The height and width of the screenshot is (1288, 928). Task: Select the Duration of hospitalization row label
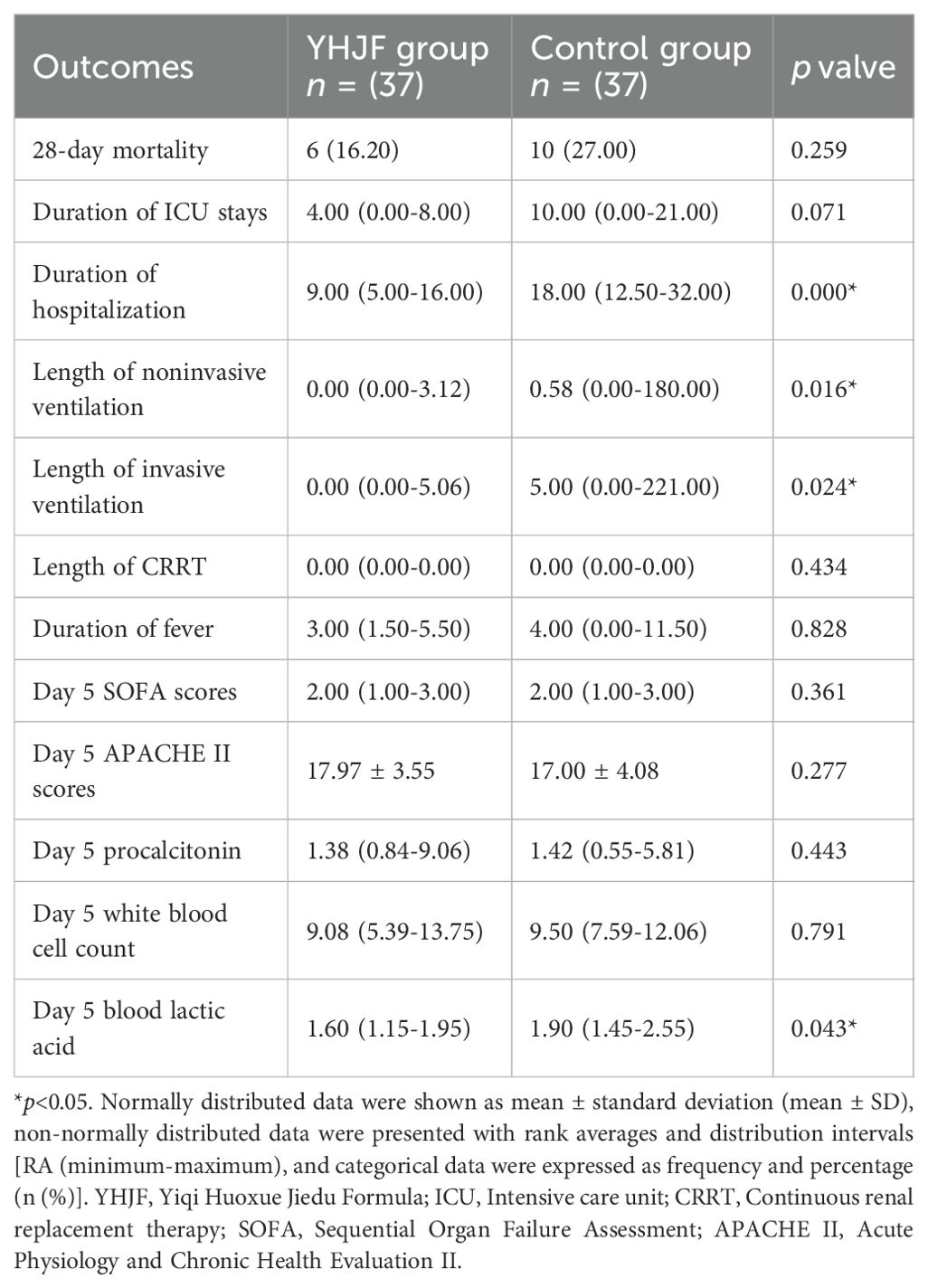(109, 291)
